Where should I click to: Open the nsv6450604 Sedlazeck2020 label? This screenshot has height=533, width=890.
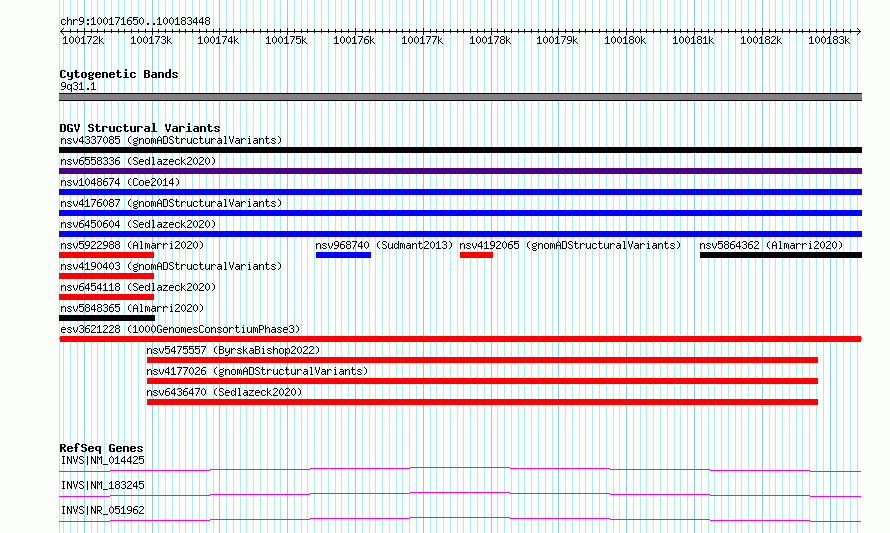pyautogui.click(x=138, y=224)
